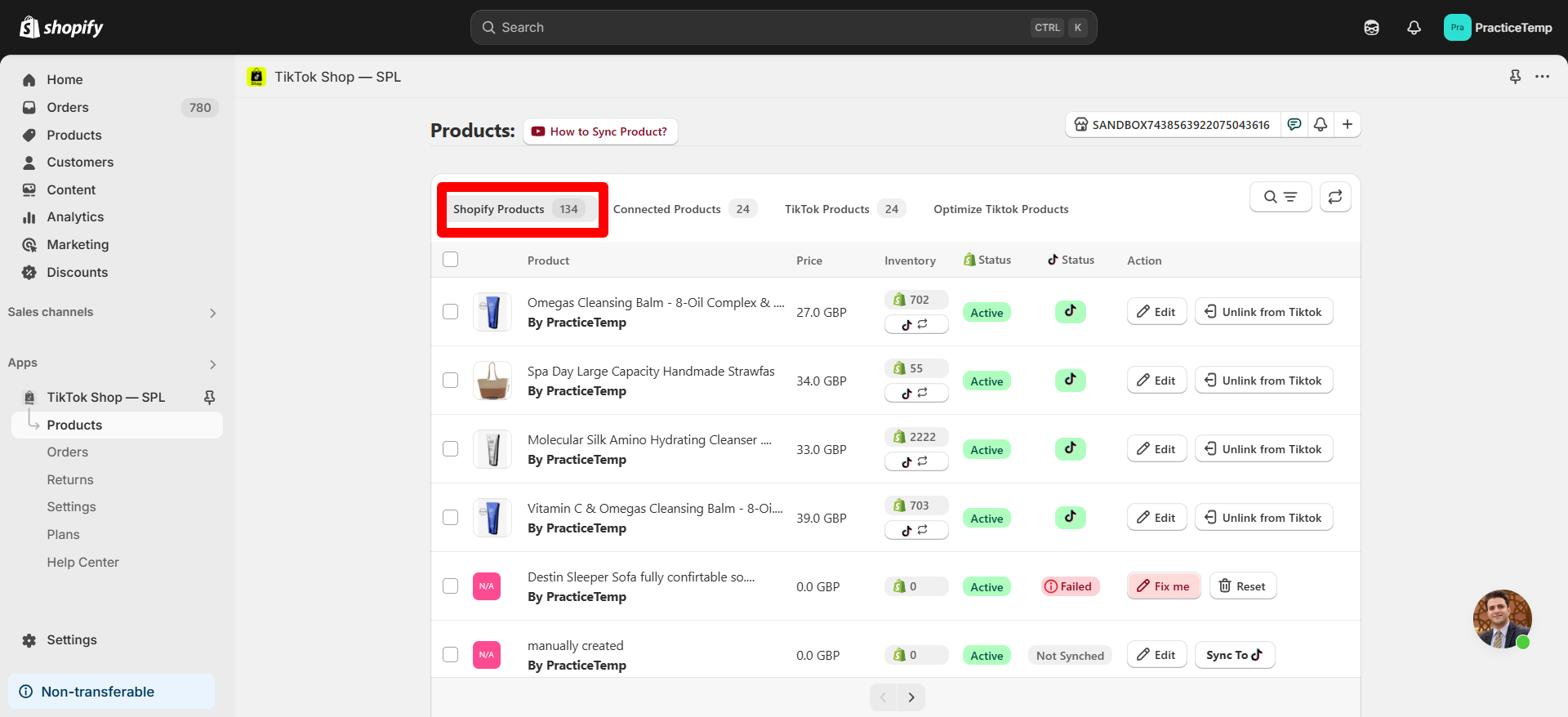Click Fix me for Destin Sleeper Sofa
1568x717 pixels.
[x=1164, y=586]
